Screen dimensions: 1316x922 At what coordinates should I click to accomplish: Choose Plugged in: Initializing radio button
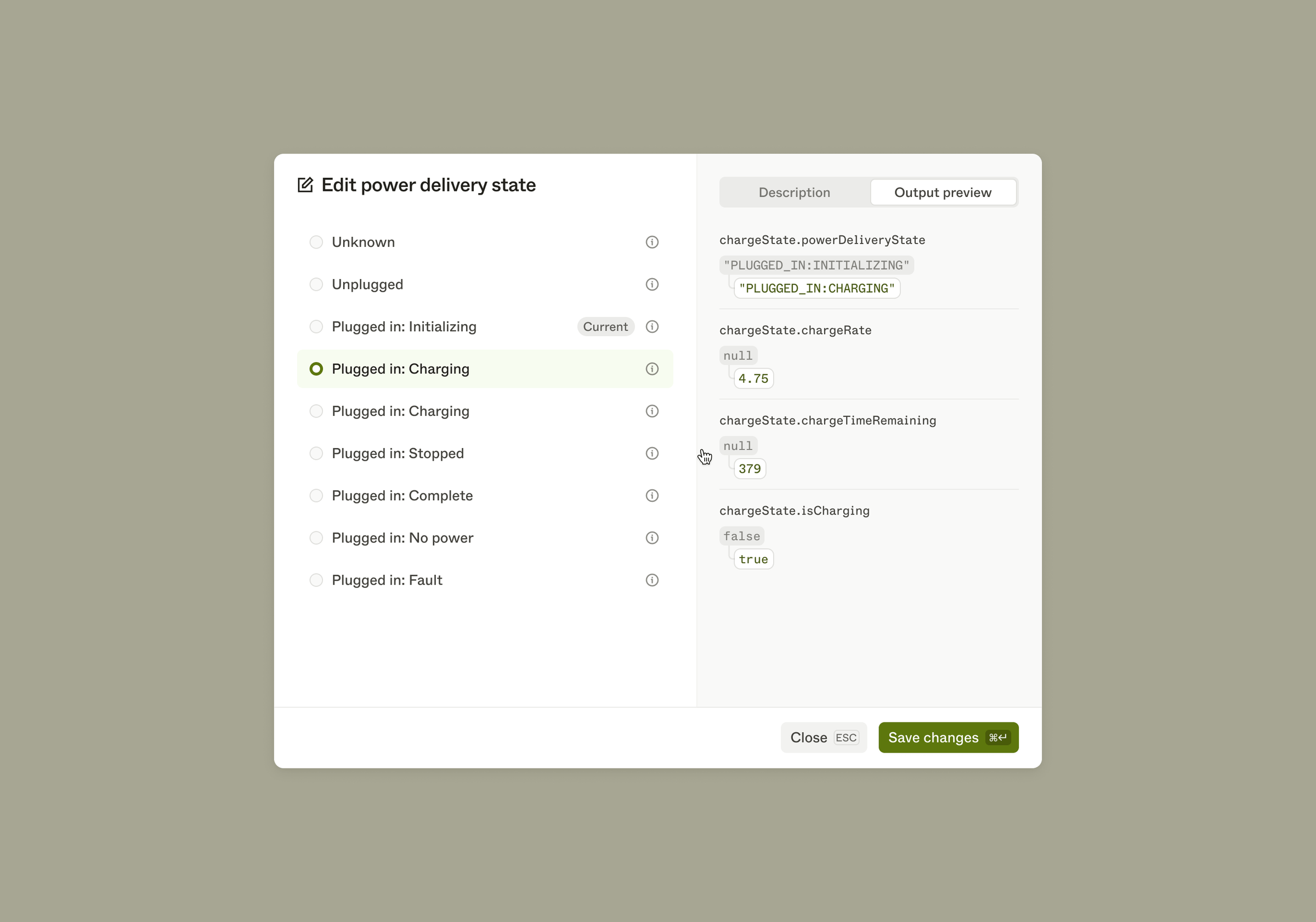coord(316,327)
